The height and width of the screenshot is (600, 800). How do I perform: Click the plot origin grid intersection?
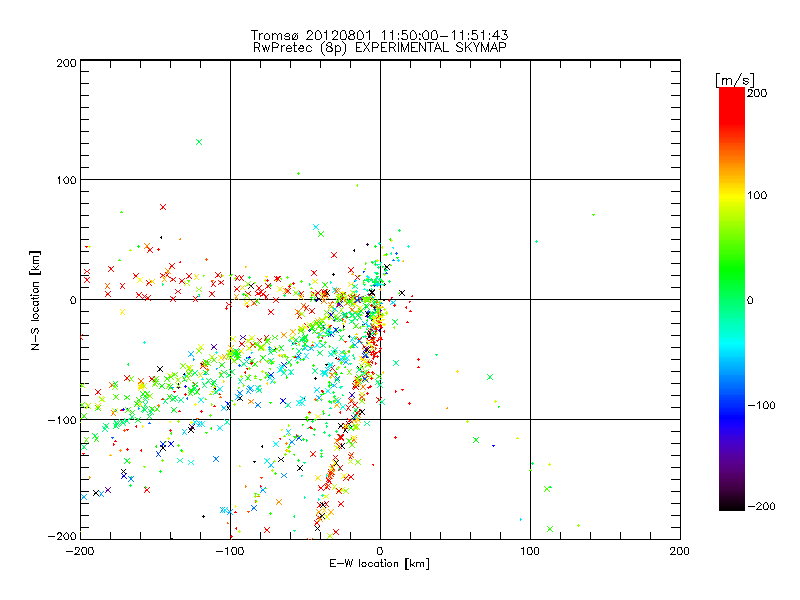point(380,299)
